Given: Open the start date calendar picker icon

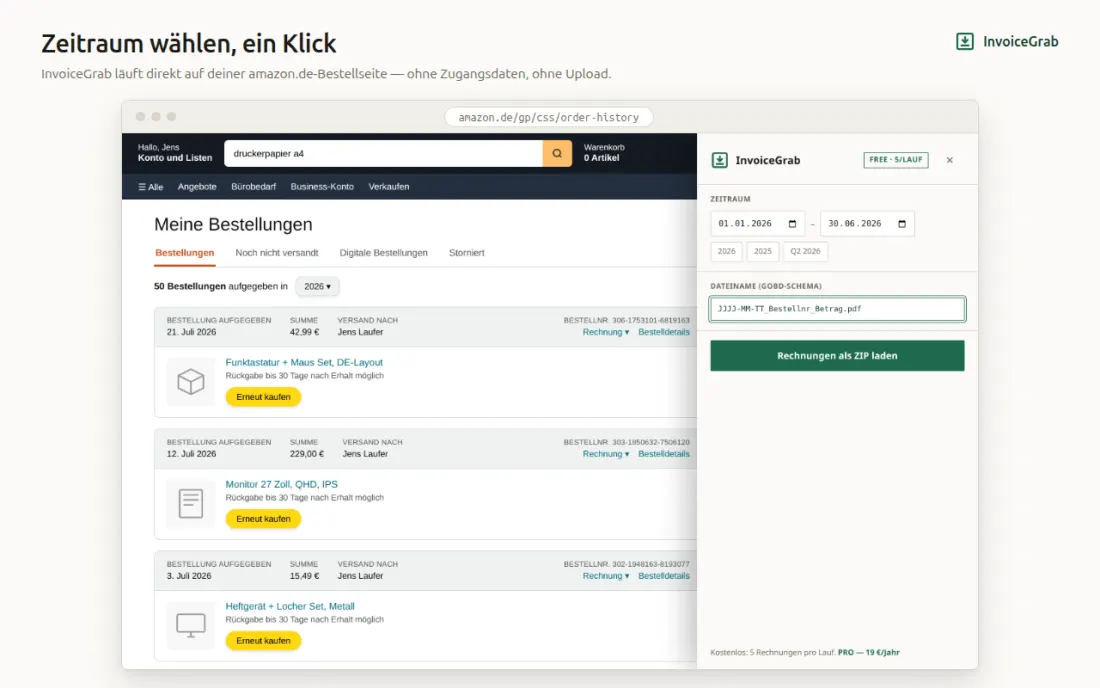Looking at the screenshot, I should point(792,224).
